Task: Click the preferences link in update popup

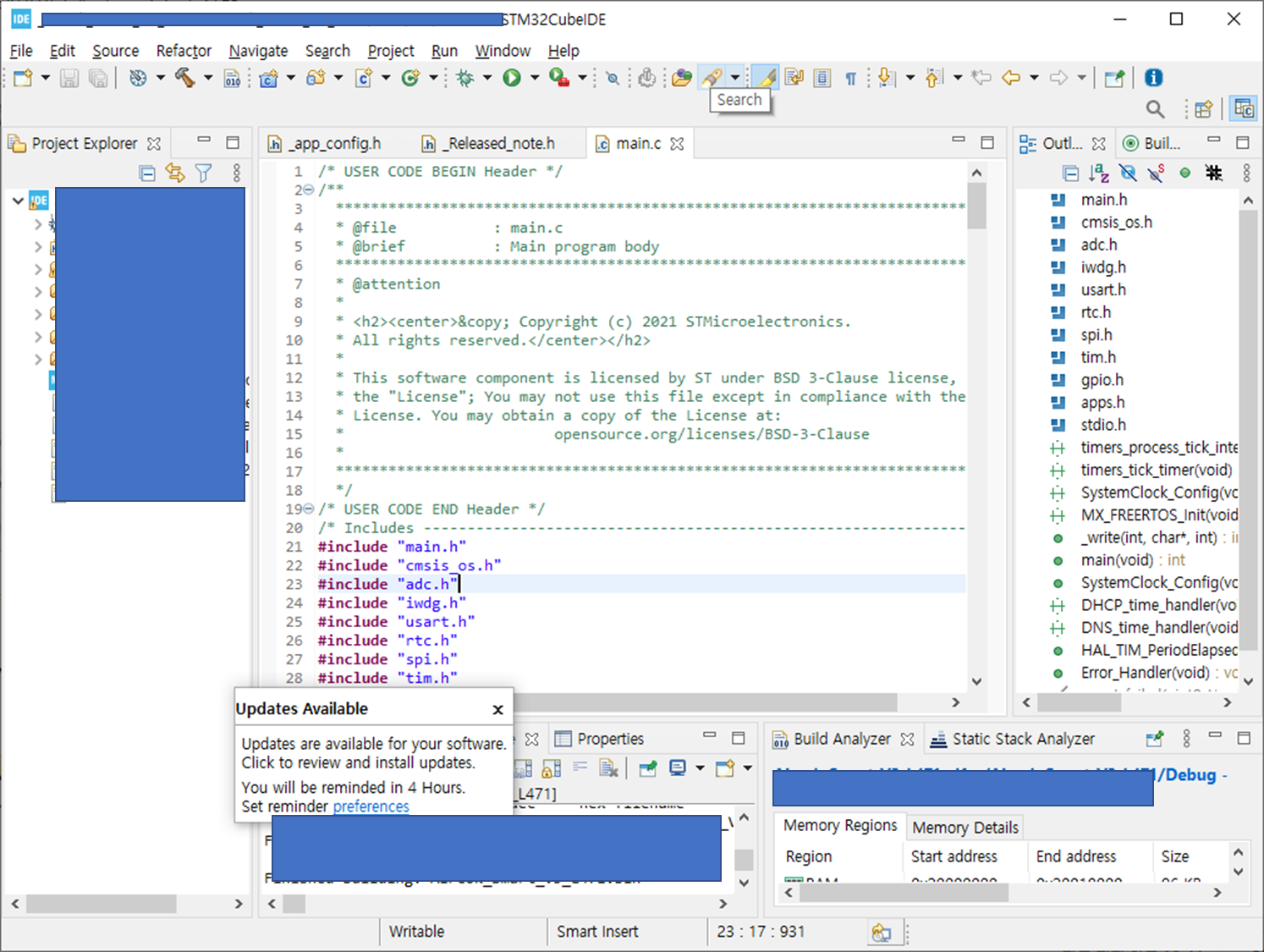Action: (x=371, y=806)
